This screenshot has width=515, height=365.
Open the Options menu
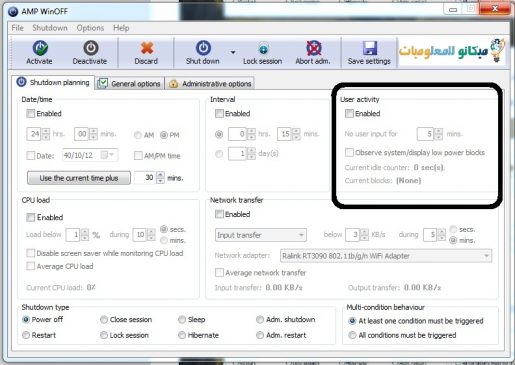pos(90,28)
